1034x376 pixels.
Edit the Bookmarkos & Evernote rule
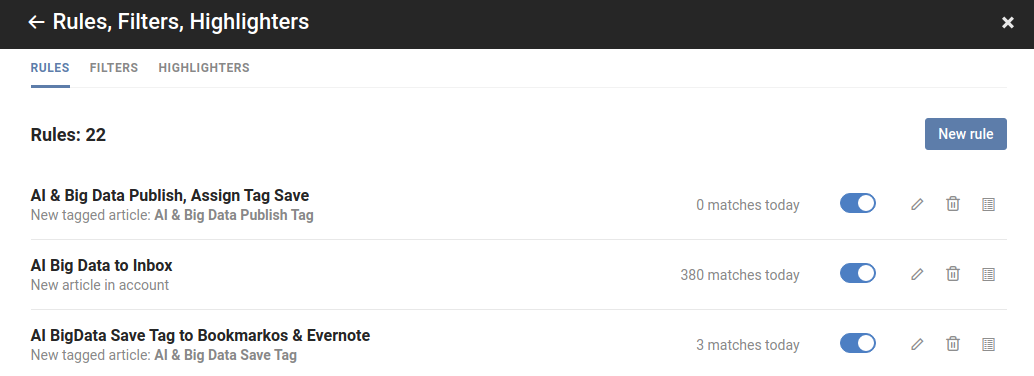pos(917,344)
